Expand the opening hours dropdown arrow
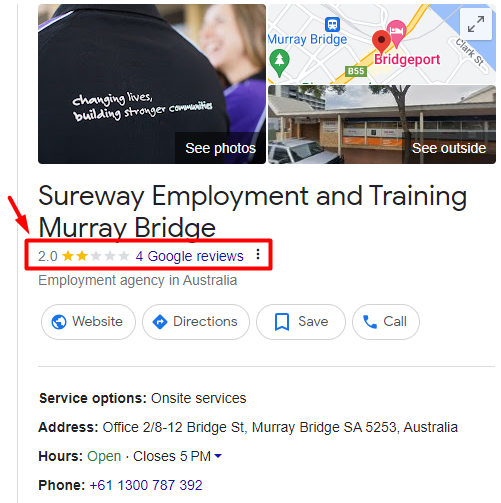Image resolution: width=501 pixels, height=503 pixels. point(218,456)
